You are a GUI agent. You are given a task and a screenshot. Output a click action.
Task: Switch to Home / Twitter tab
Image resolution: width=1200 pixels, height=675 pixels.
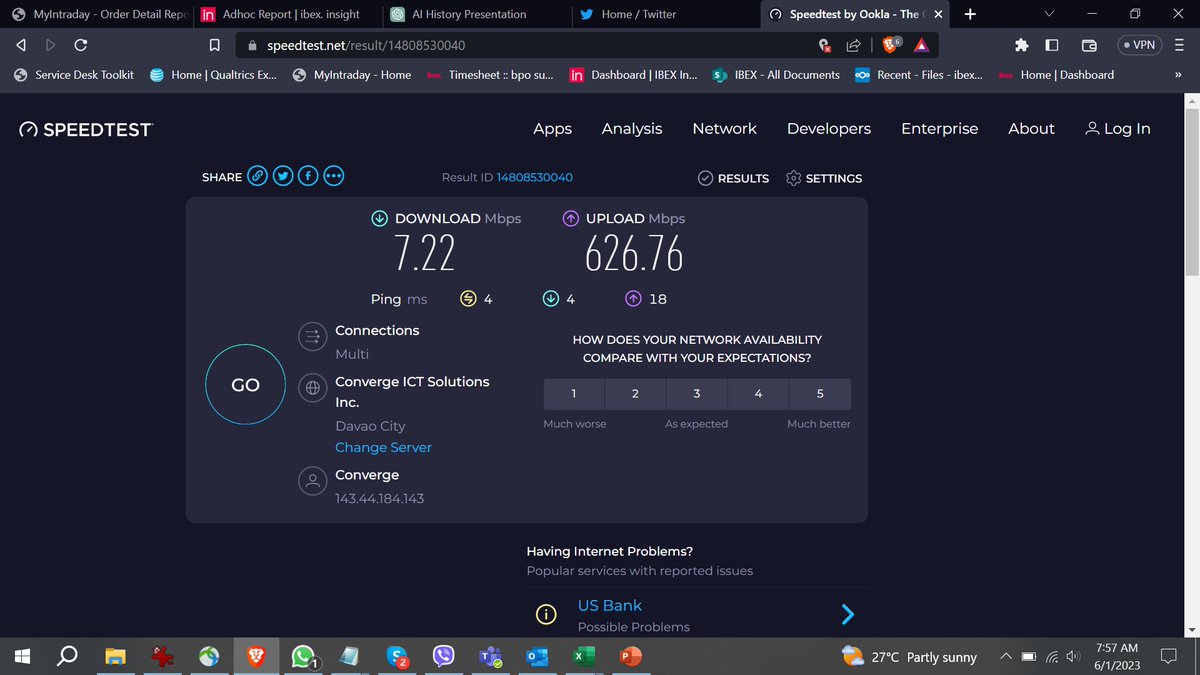coord(665,14)
